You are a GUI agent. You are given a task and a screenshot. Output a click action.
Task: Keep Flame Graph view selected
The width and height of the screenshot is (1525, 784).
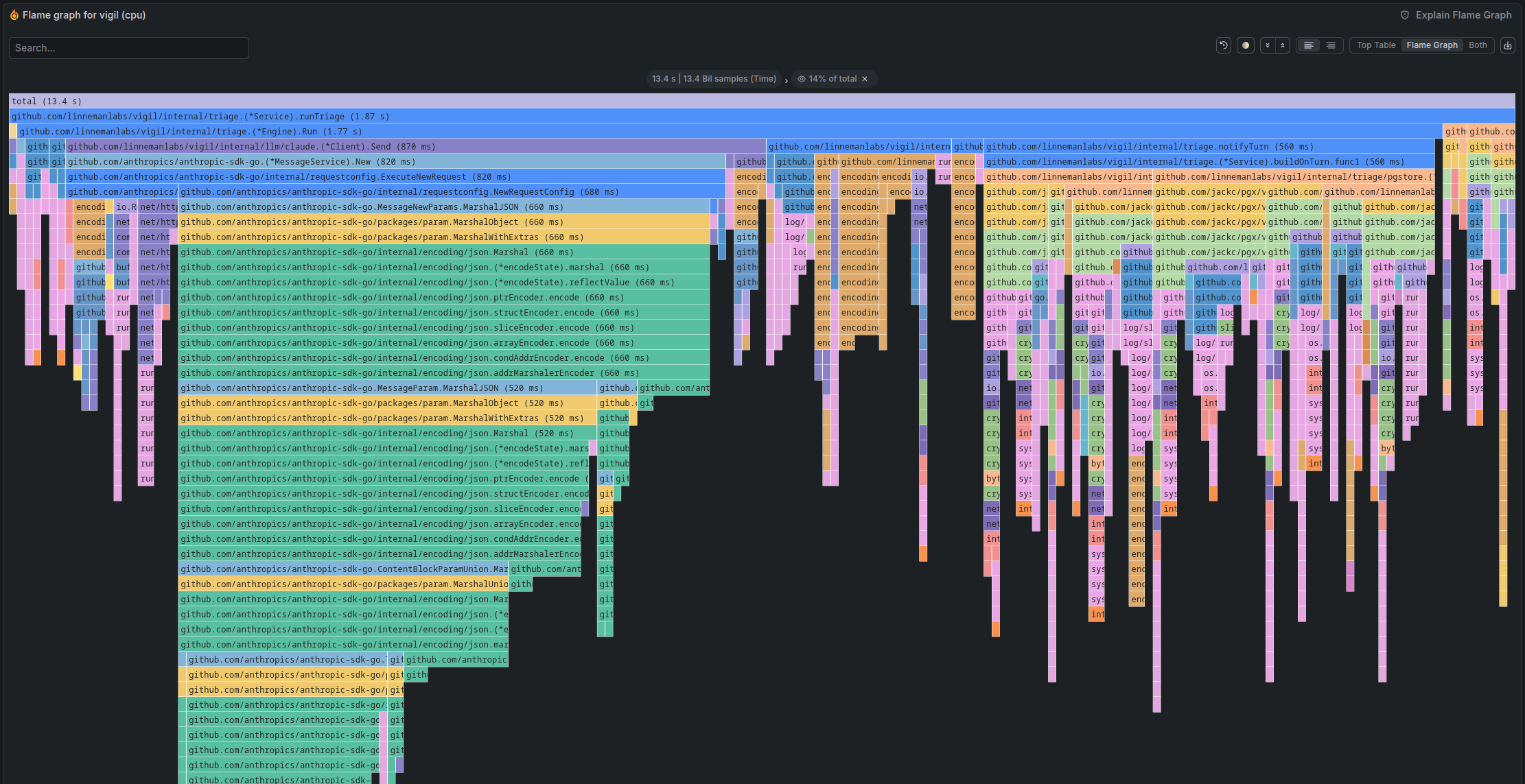tap(1432, 45)
